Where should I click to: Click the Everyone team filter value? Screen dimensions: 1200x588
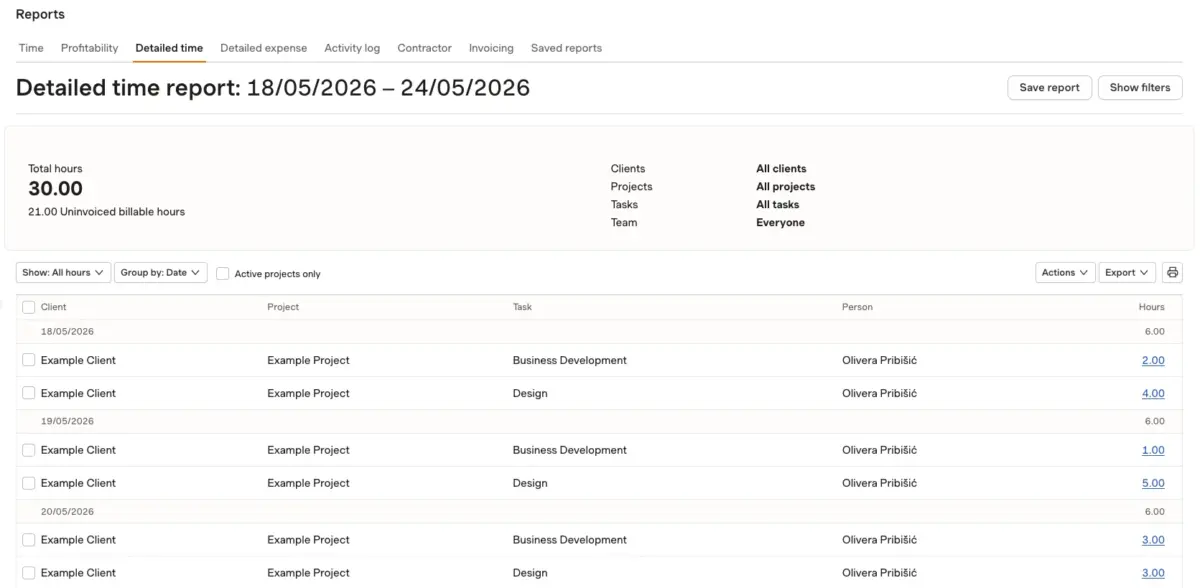click(780, 223)
